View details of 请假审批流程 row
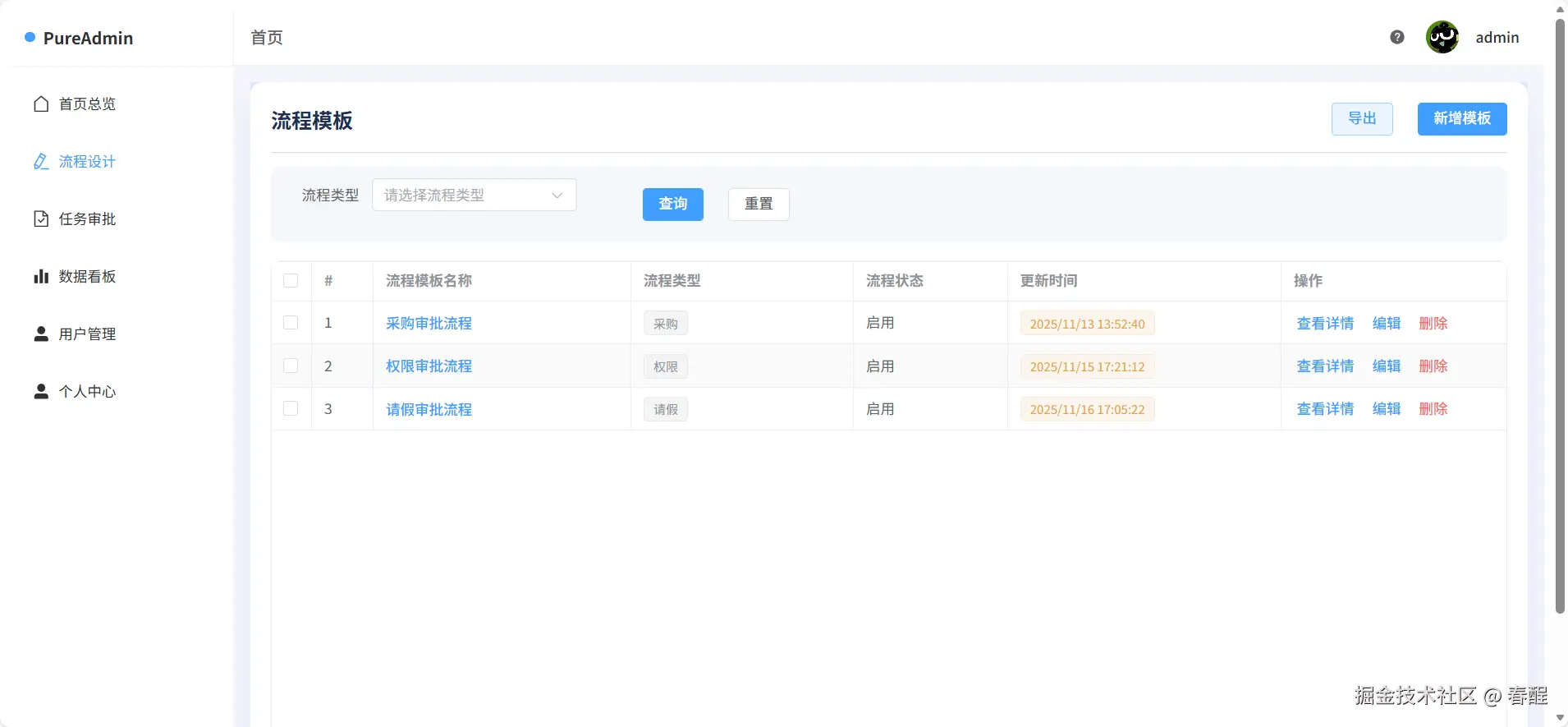The height and width of the screenshot is (727, 1568). pos(1325,409)
